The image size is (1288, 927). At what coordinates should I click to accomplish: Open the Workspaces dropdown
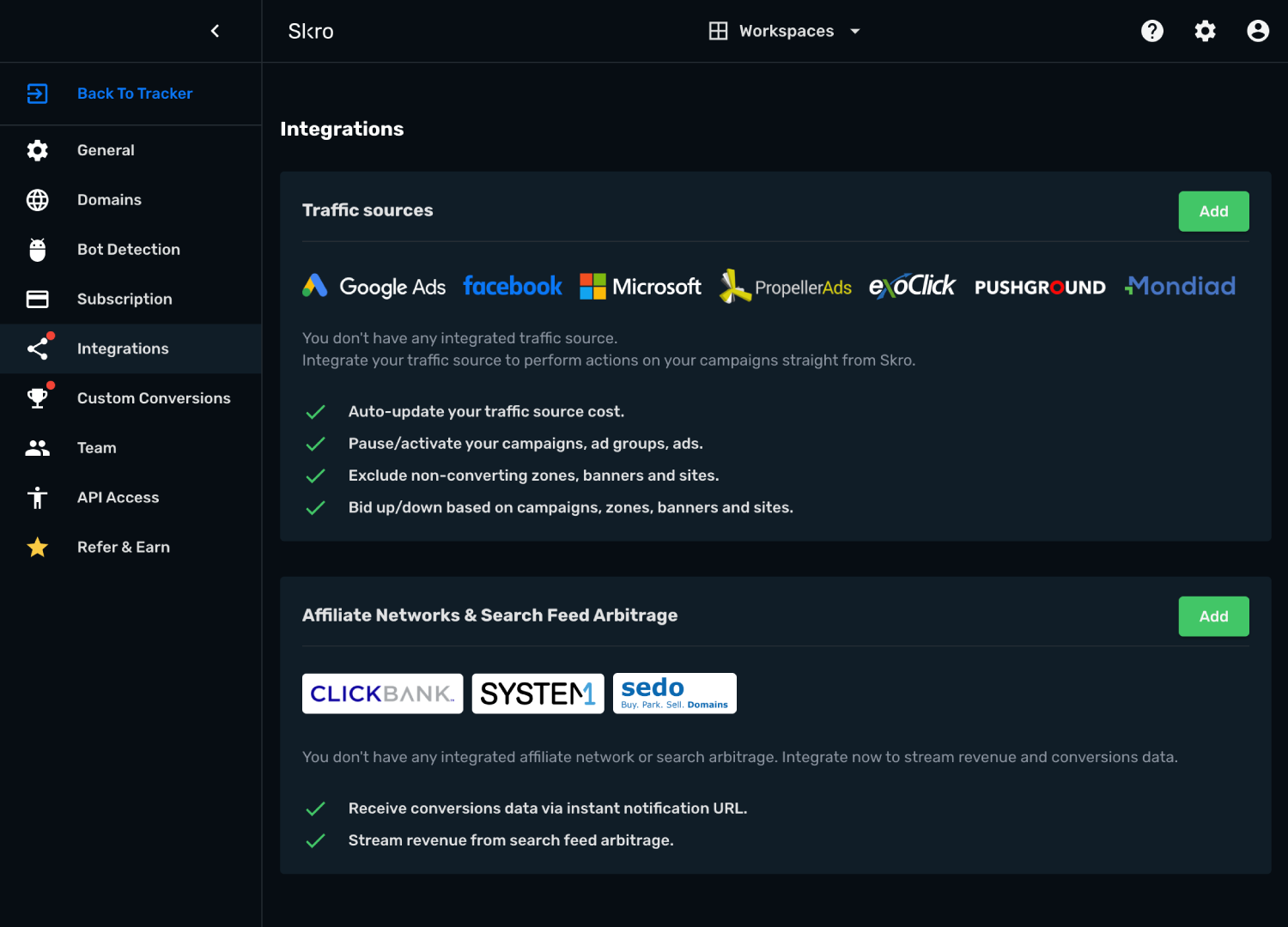click(x=785, y=31)
